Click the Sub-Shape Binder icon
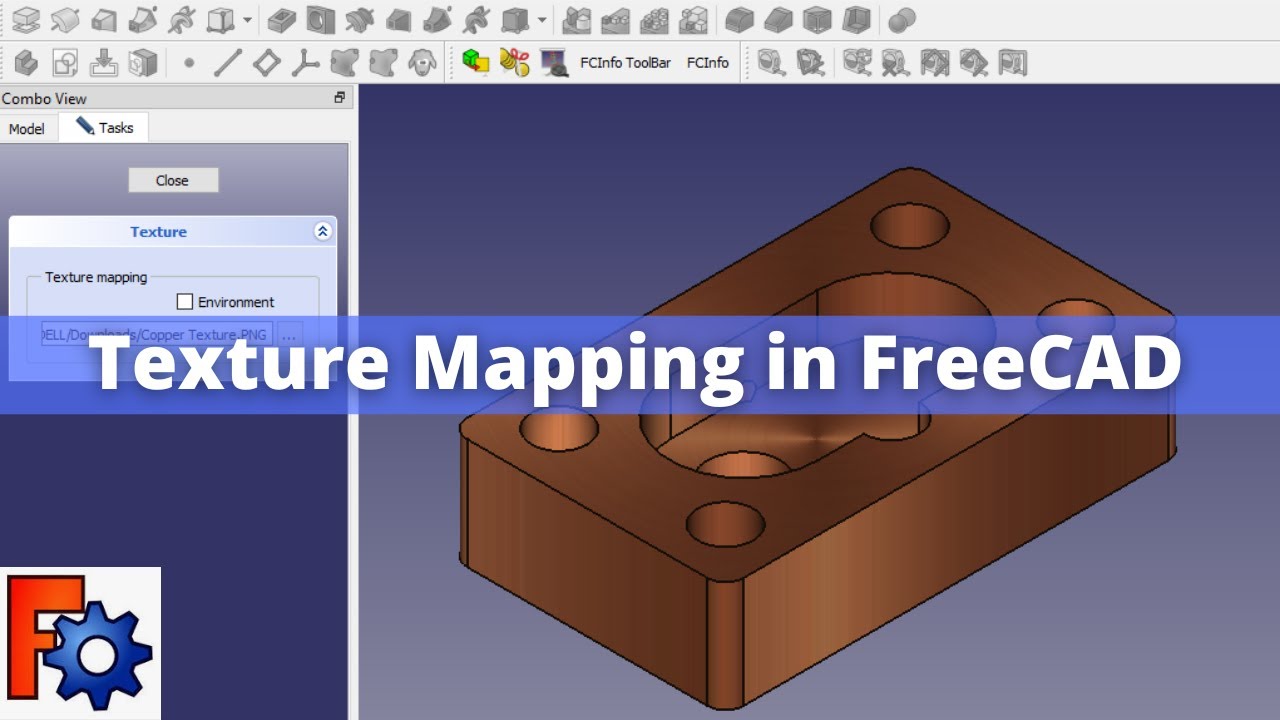The height and width of the screenshot is (720, 1280). tap(383, 62)
